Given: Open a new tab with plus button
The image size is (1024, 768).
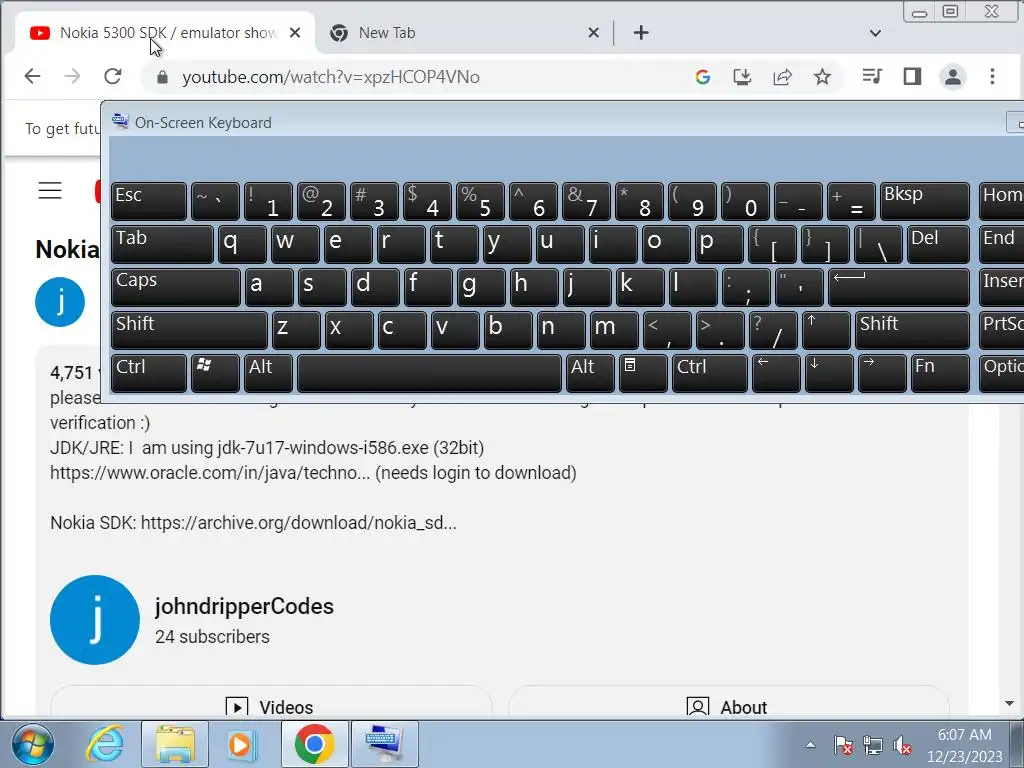Looking at the screenshot, I should (x=641, y=33).
